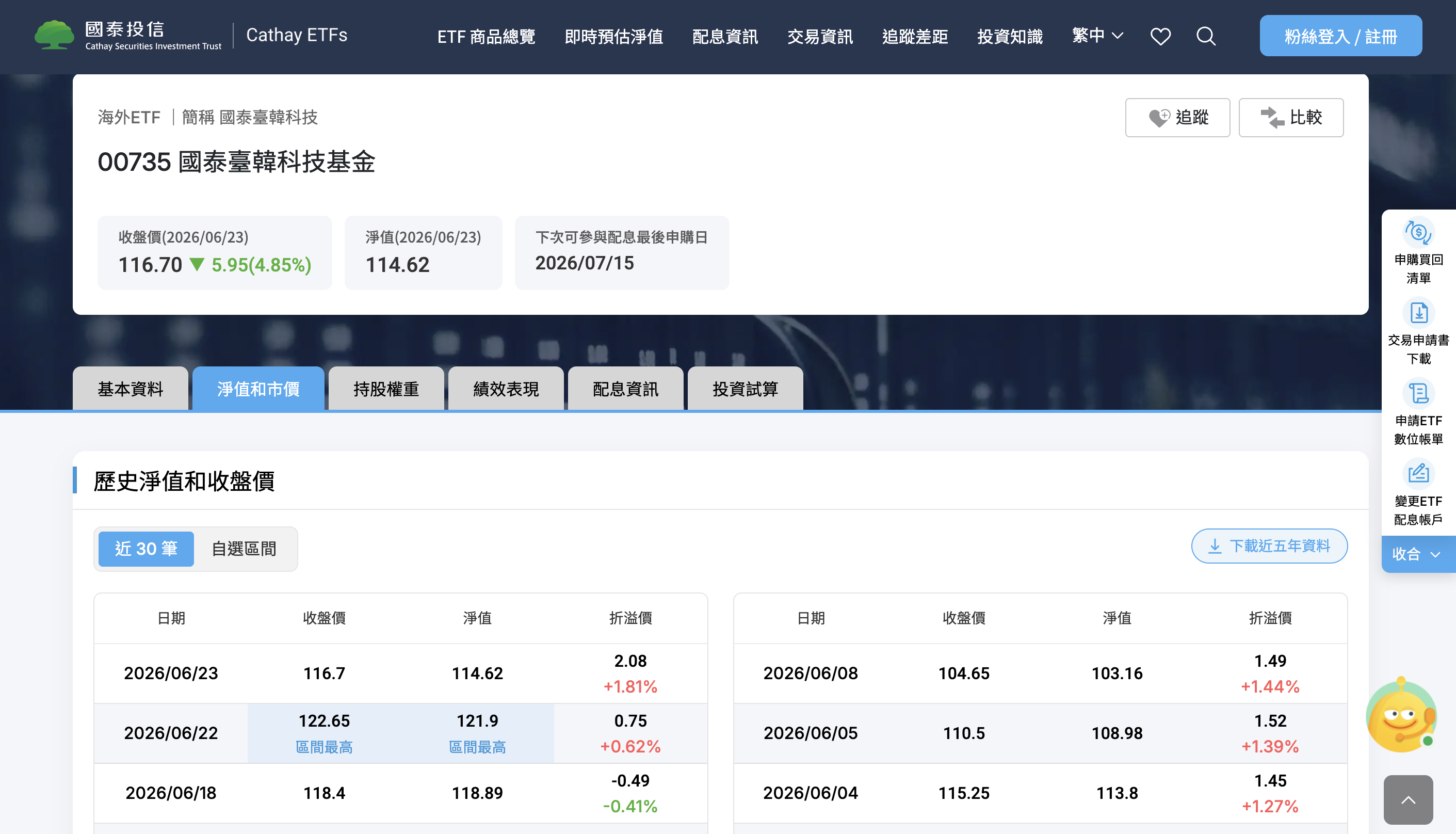Click the Cathay tree logo
Image resolution: width=1456 pixels, height=834 pixels.
54,35
